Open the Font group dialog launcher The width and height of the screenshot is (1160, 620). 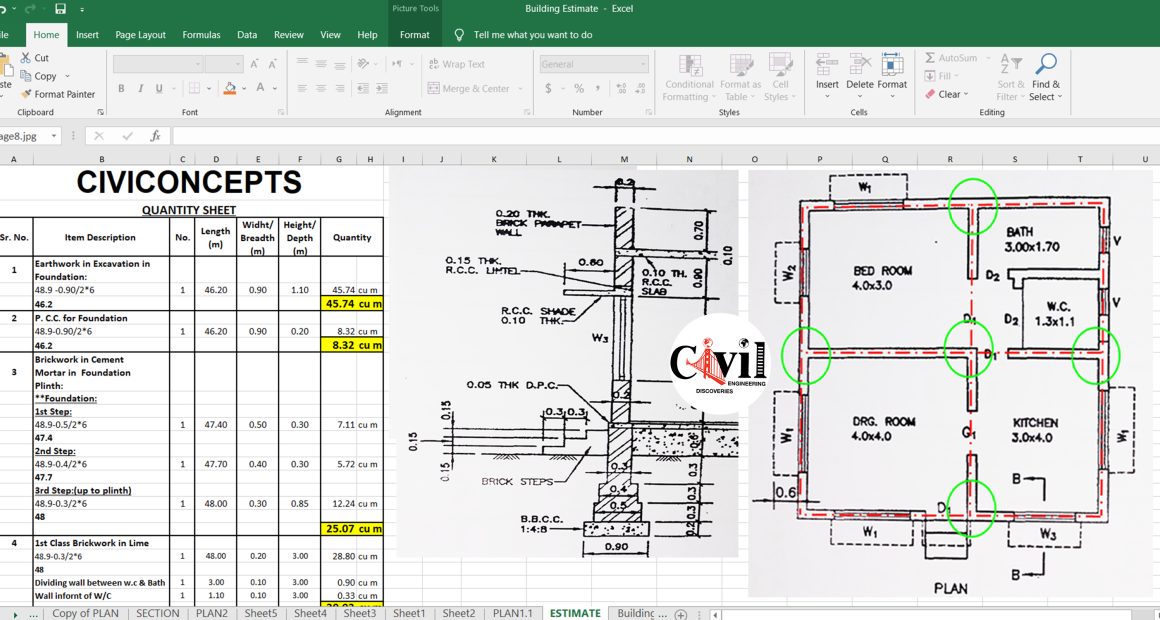tap(281, 112)
